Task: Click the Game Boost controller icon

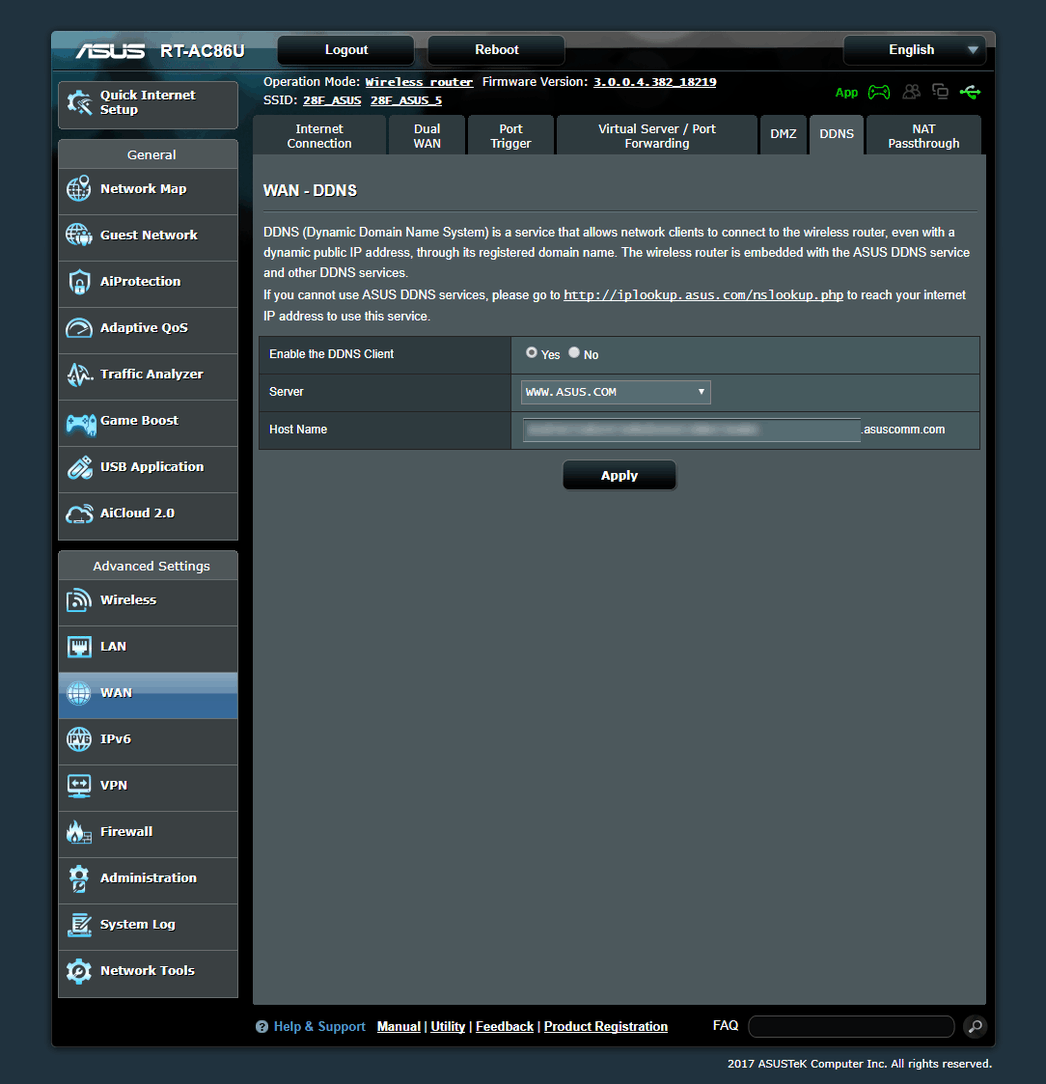Action: (81, 424)
